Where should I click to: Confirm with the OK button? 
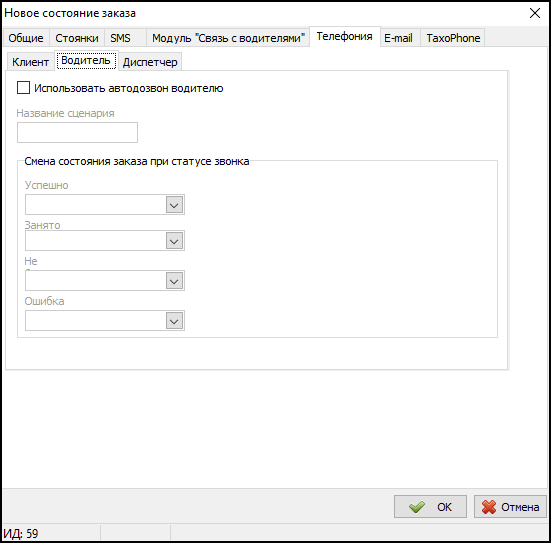[x=430, y=506]
